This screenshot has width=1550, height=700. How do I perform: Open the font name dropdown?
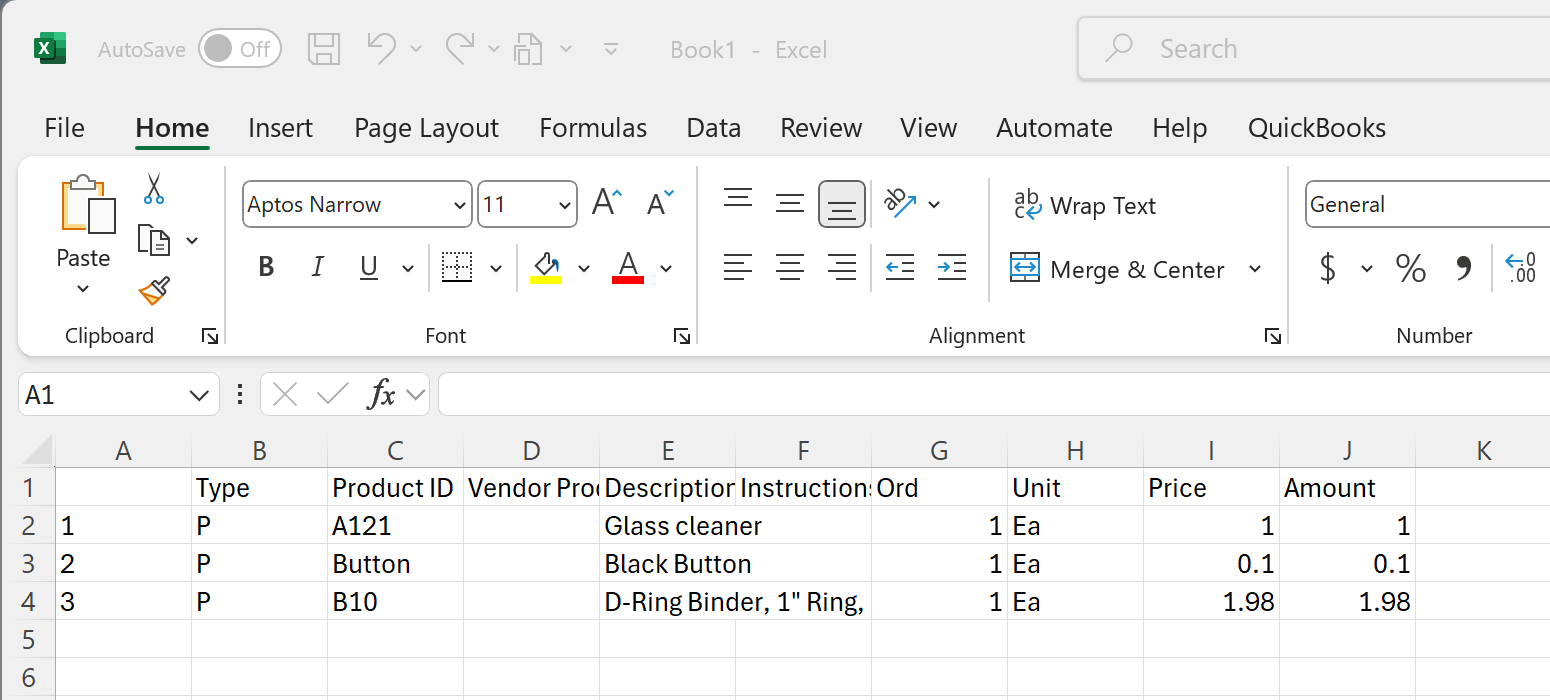459,204
